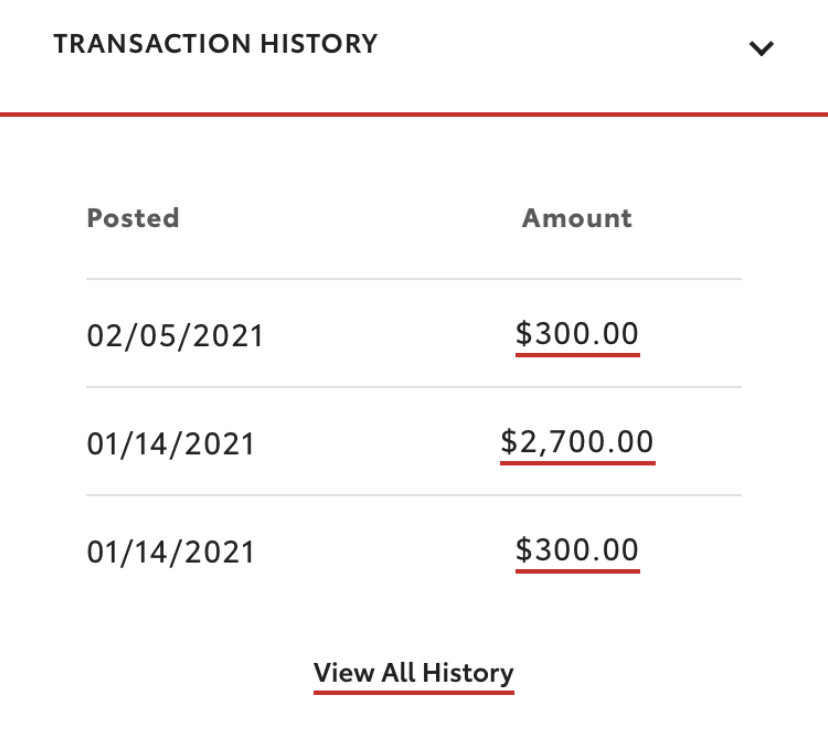Click the red underline beneath $2,700.00
828x734 pixels.
(x=578, y=463)
